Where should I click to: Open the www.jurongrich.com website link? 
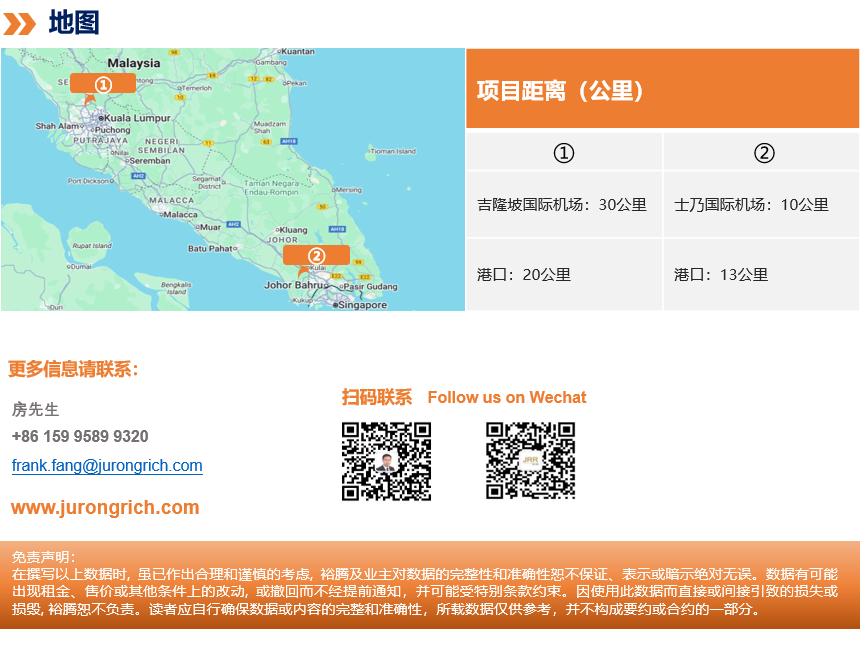[105, 508]
